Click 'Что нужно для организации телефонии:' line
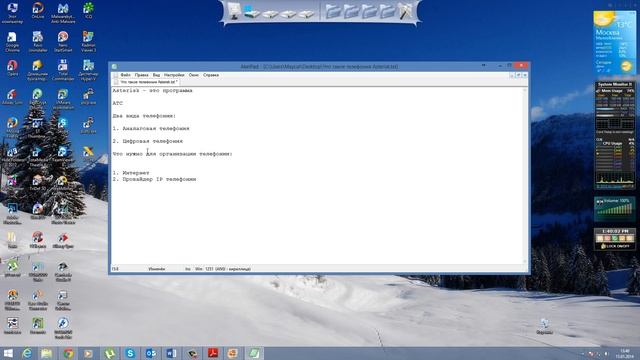The width and height of the screenshot is (640, 360). (173, 154)
